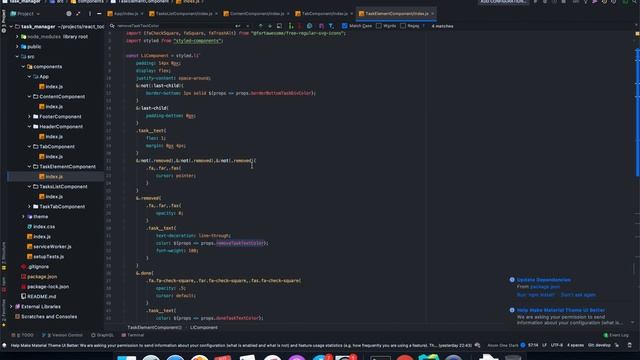Image resolution: width=640 pixels, height=360 pixels.
Task: Click UTF-8 encoding in status bar
Action: [x=557, y=345]
